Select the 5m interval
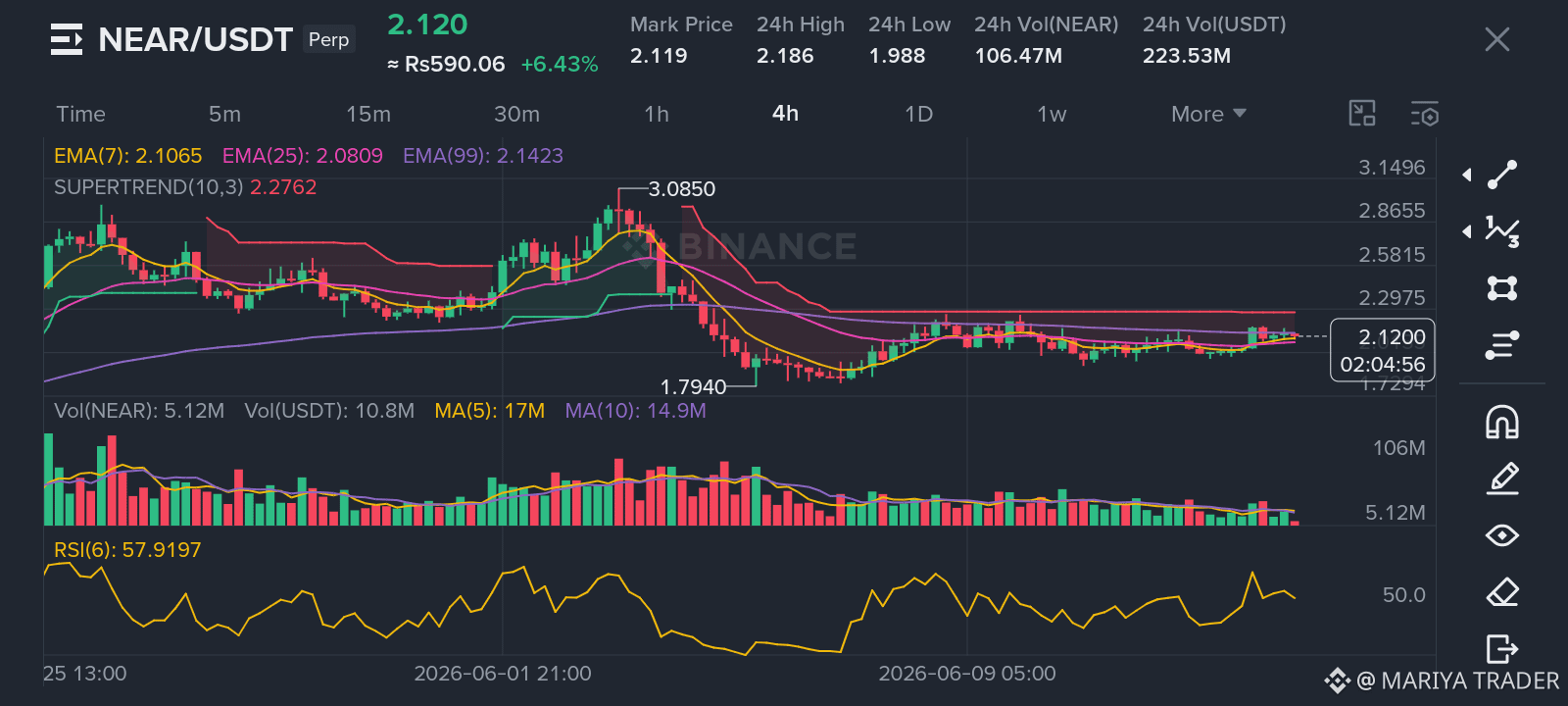Screen dimensions: 1568x706 (224, 114)
